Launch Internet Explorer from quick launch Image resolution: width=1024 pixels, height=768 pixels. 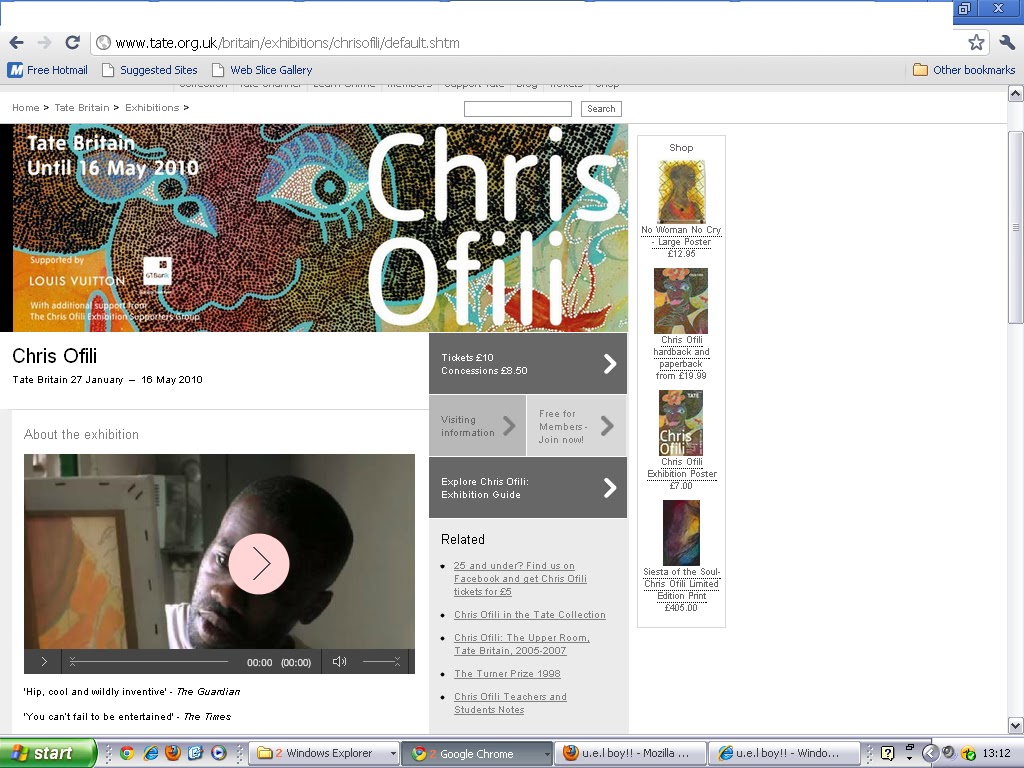[150, 753]
